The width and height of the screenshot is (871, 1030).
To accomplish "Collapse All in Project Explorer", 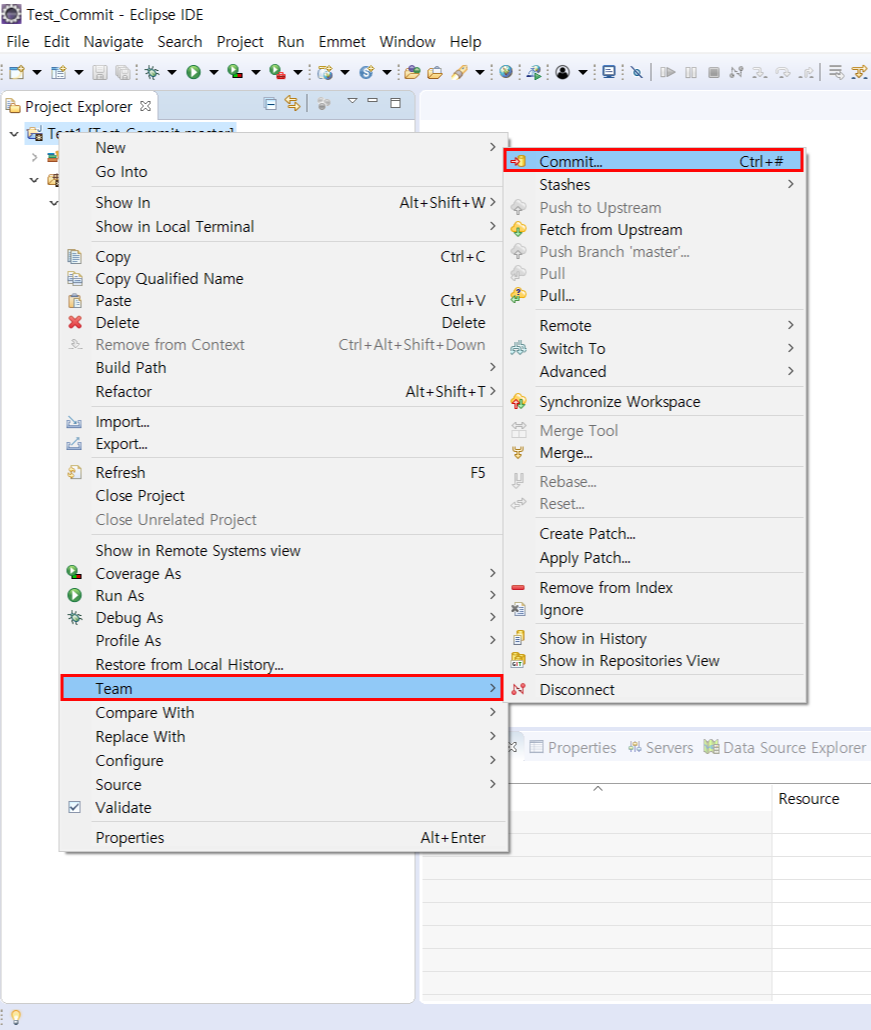I will [x=270, y=104].
